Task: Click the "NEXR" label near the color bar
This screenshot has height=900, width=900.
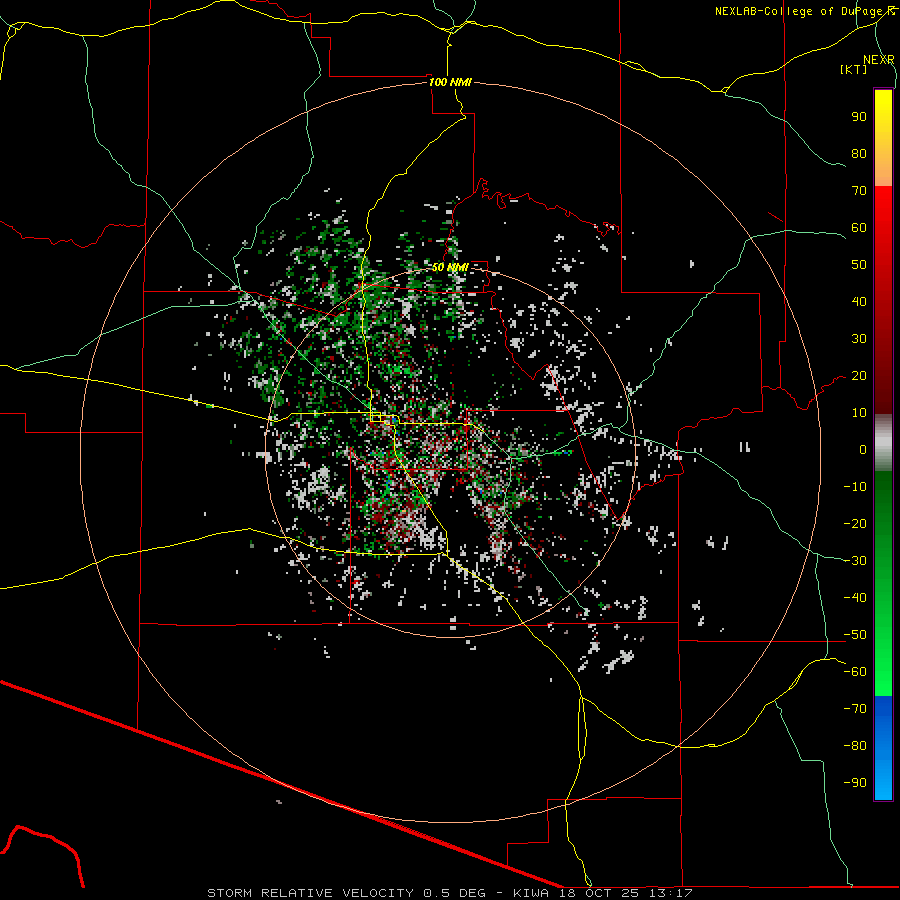Action: (x=879, y=60)
